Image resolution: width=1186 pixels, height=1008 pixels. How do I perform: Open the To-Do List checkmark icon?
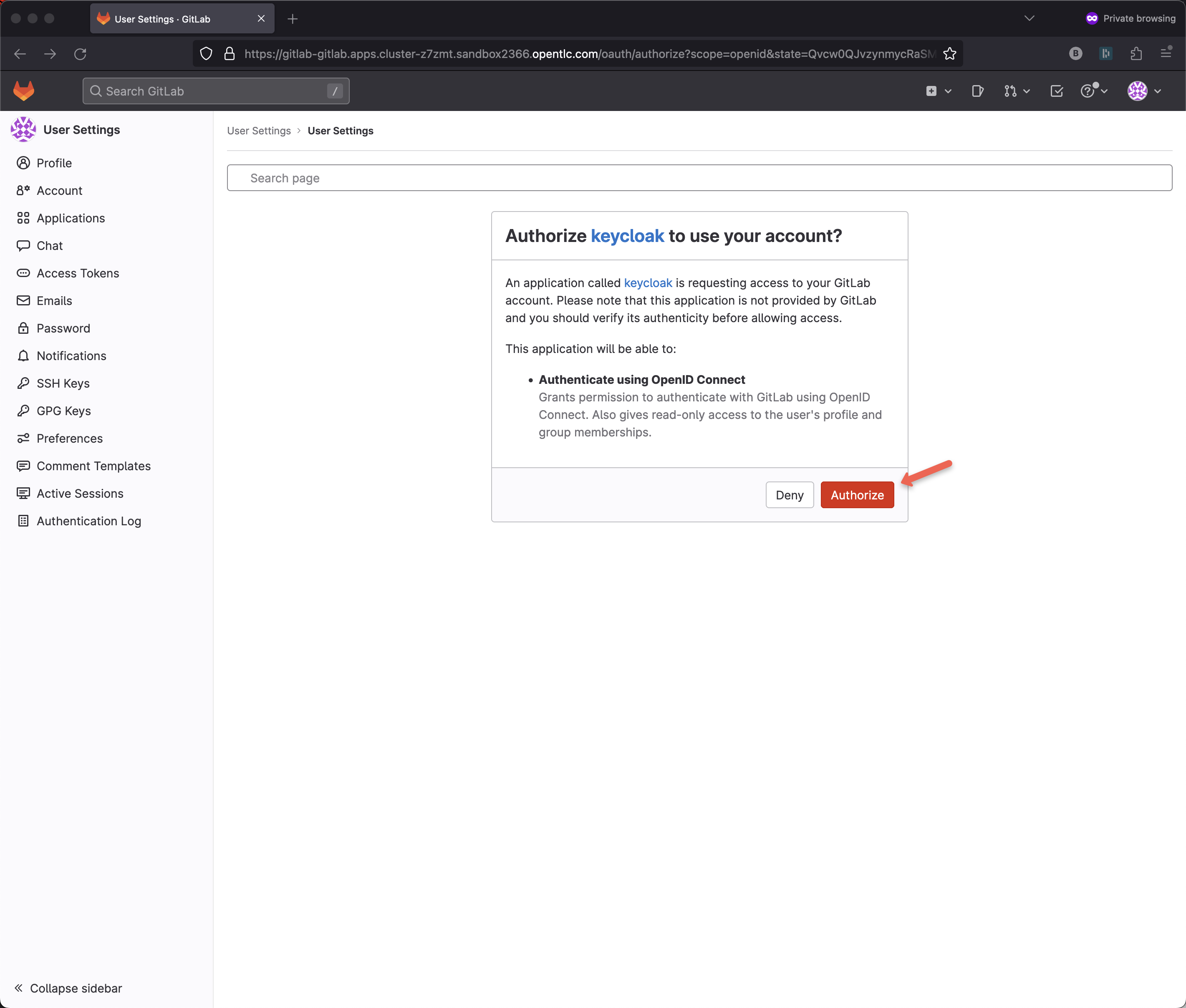(1056, 91)
